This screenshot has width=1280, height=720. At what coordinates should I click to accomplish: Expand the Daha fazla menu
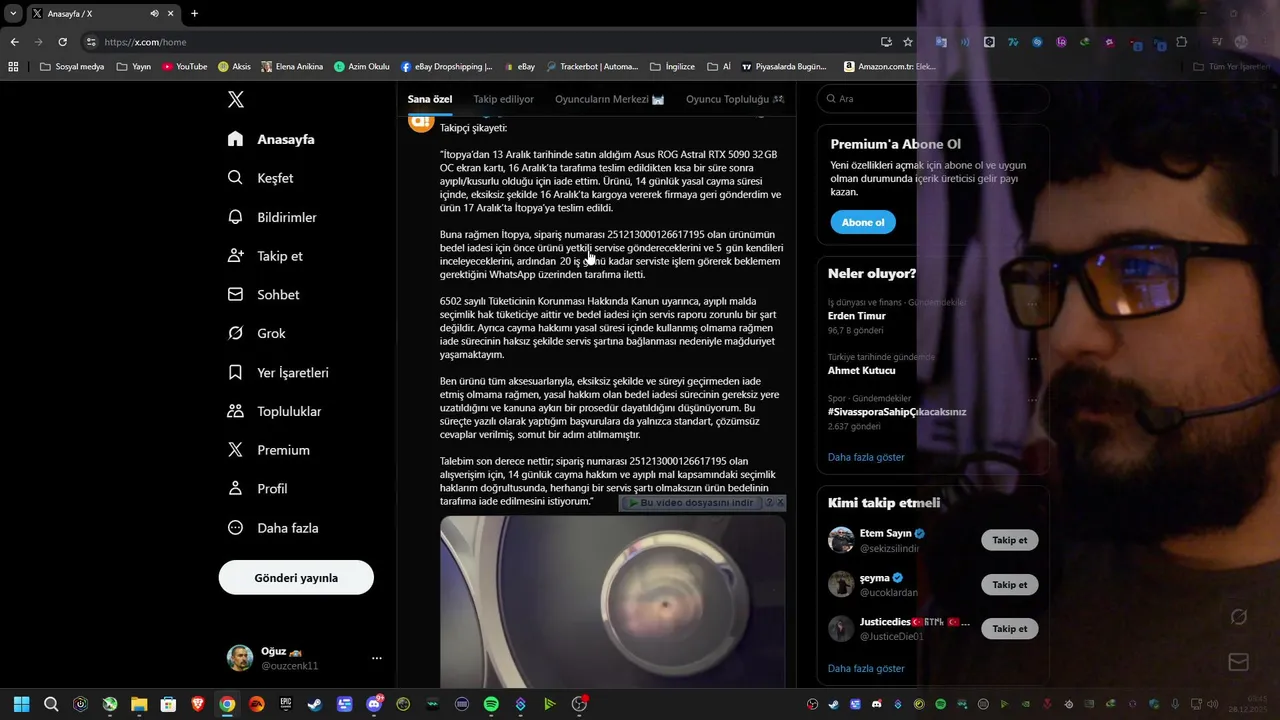272,528
